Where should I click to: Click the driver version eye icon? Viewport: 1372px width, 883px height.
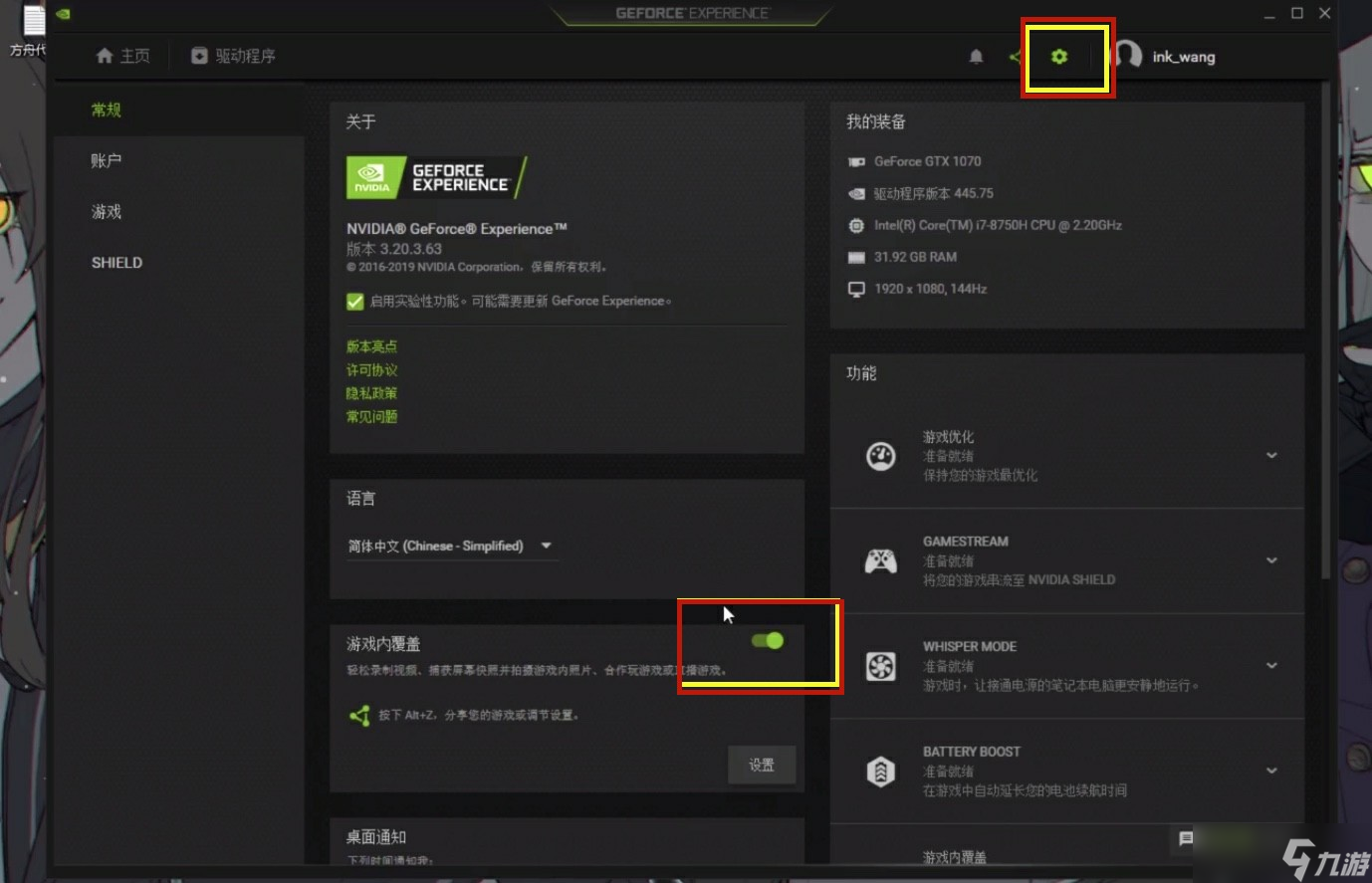[x=856, y=193]
